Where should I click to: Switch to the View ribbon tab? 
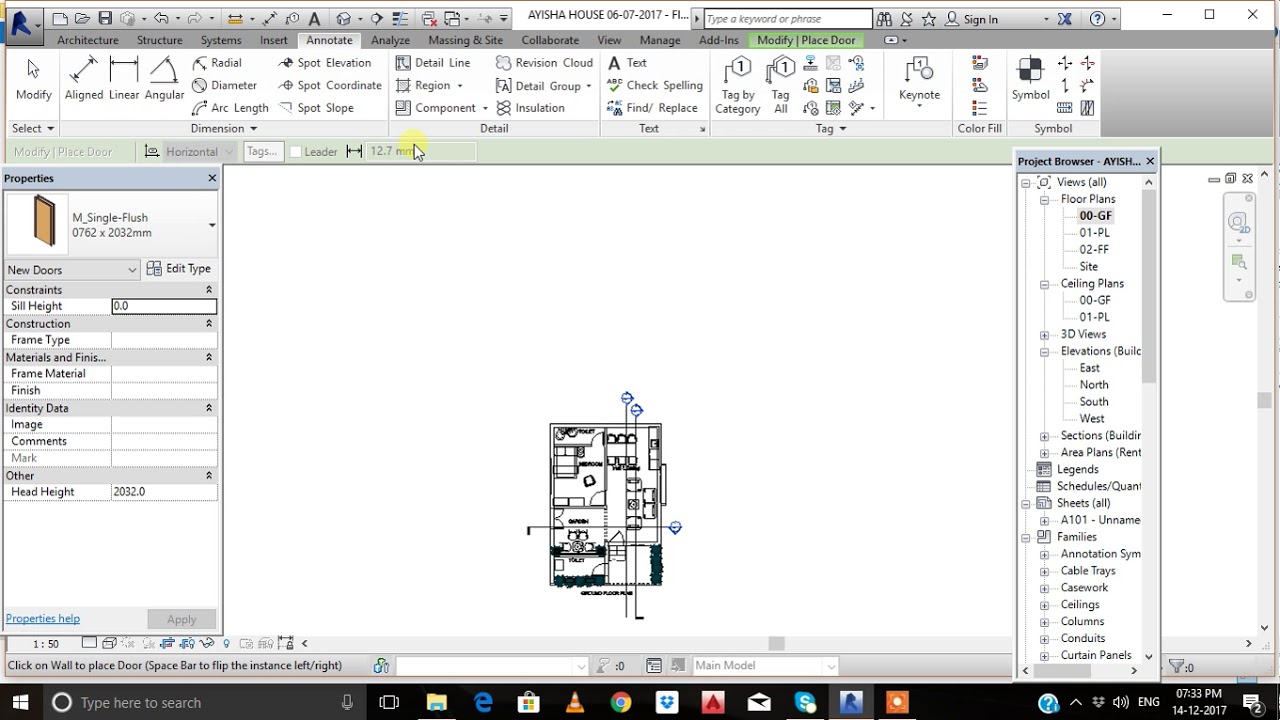coord(609,40)
